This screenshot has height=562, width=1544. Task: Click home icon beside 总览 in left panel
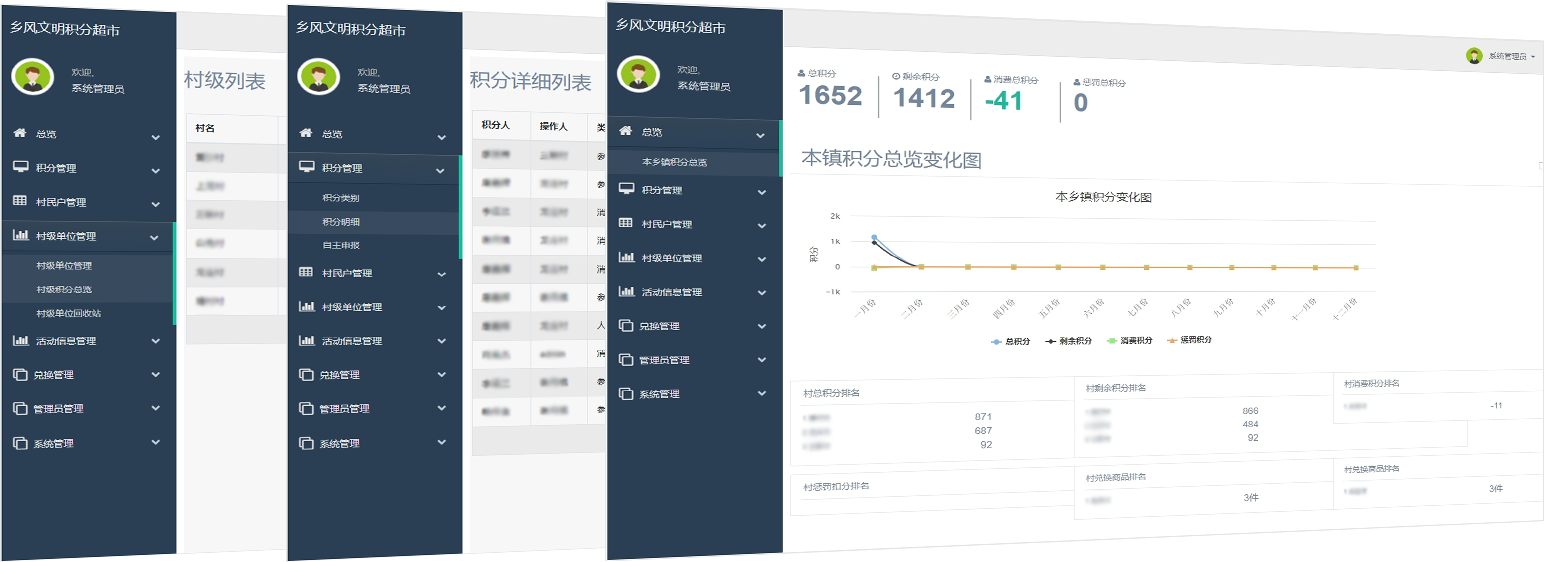[20, 133]
